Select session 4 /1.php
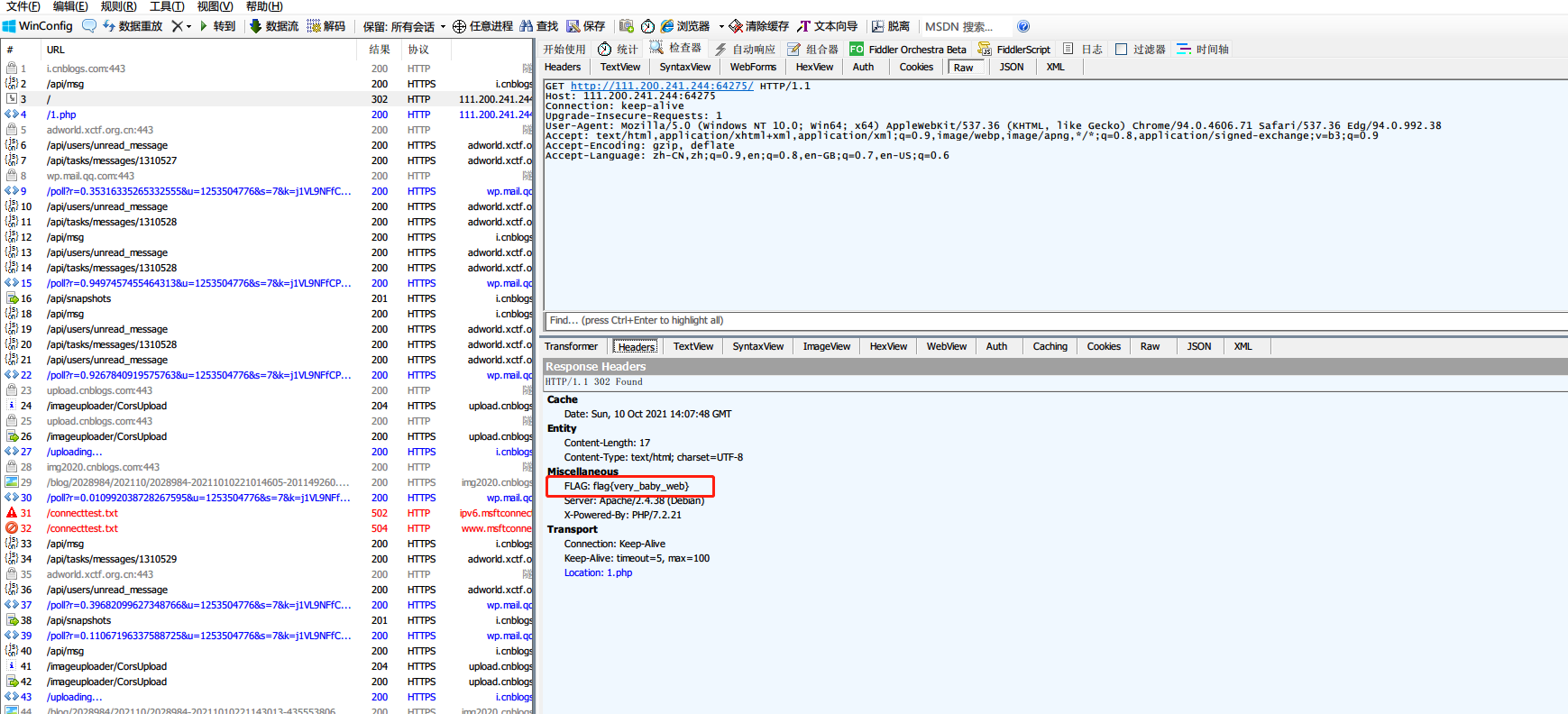Screen dimensions: 1568x714 click(x=268, y=114)
